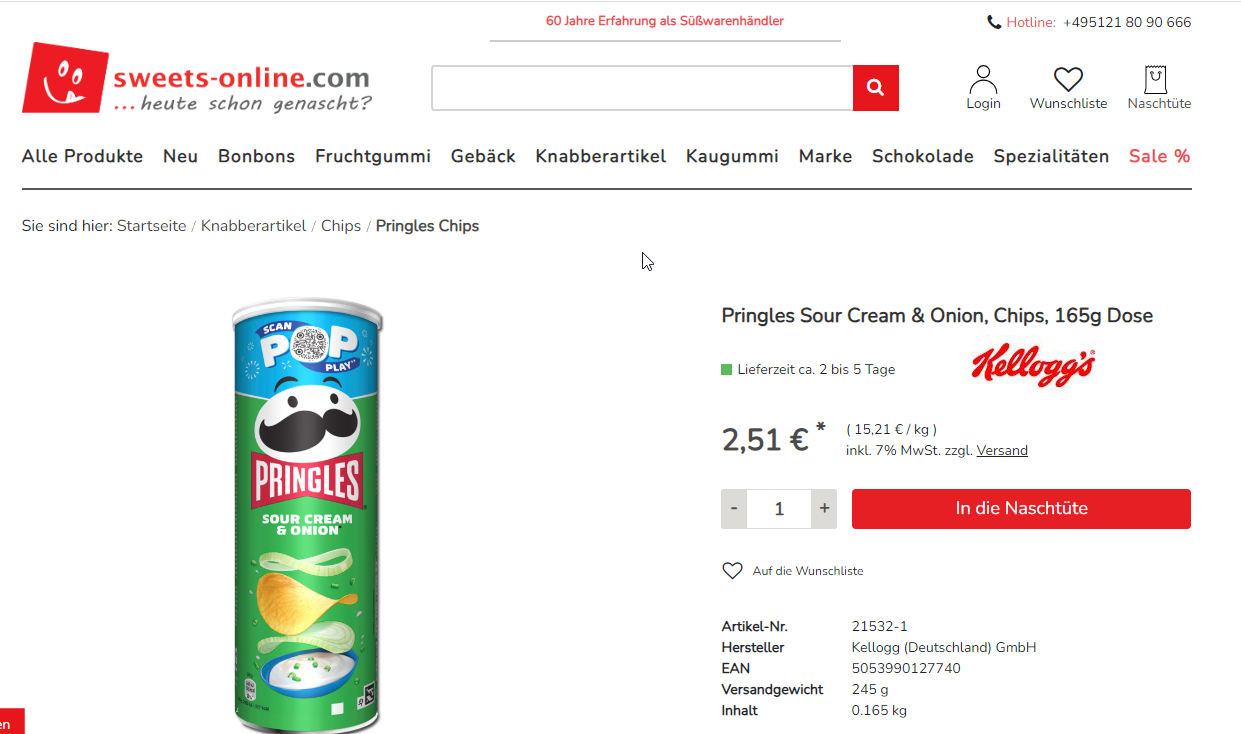Screen dimensions: 1241x734
Task: Open the Naschtüte shopping bag icon
Action: (1156, 80)
